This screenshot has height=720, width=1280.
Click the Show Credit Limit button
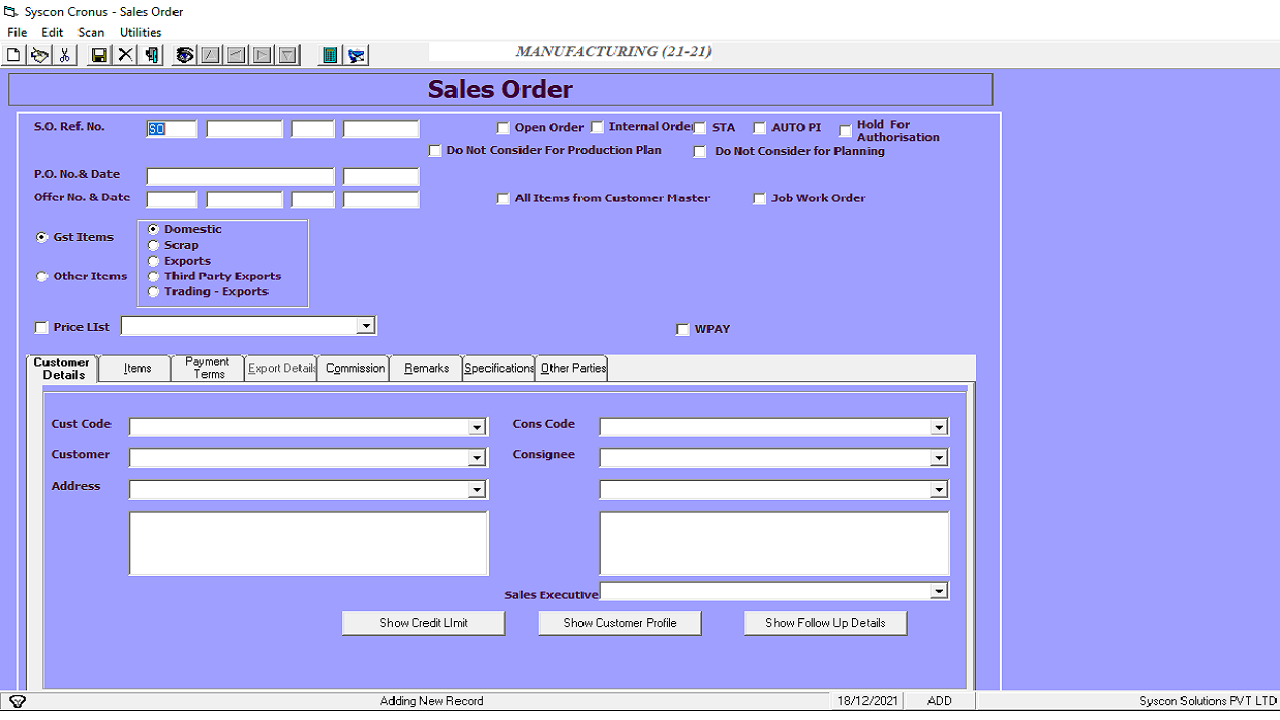coord(424,623)
